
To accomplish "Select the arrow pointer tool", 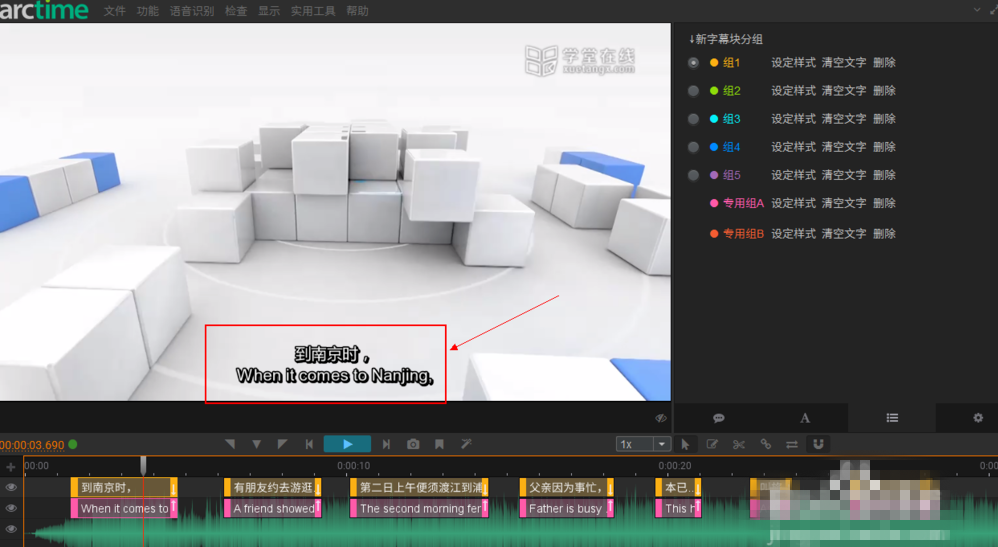I will point(685,444).
